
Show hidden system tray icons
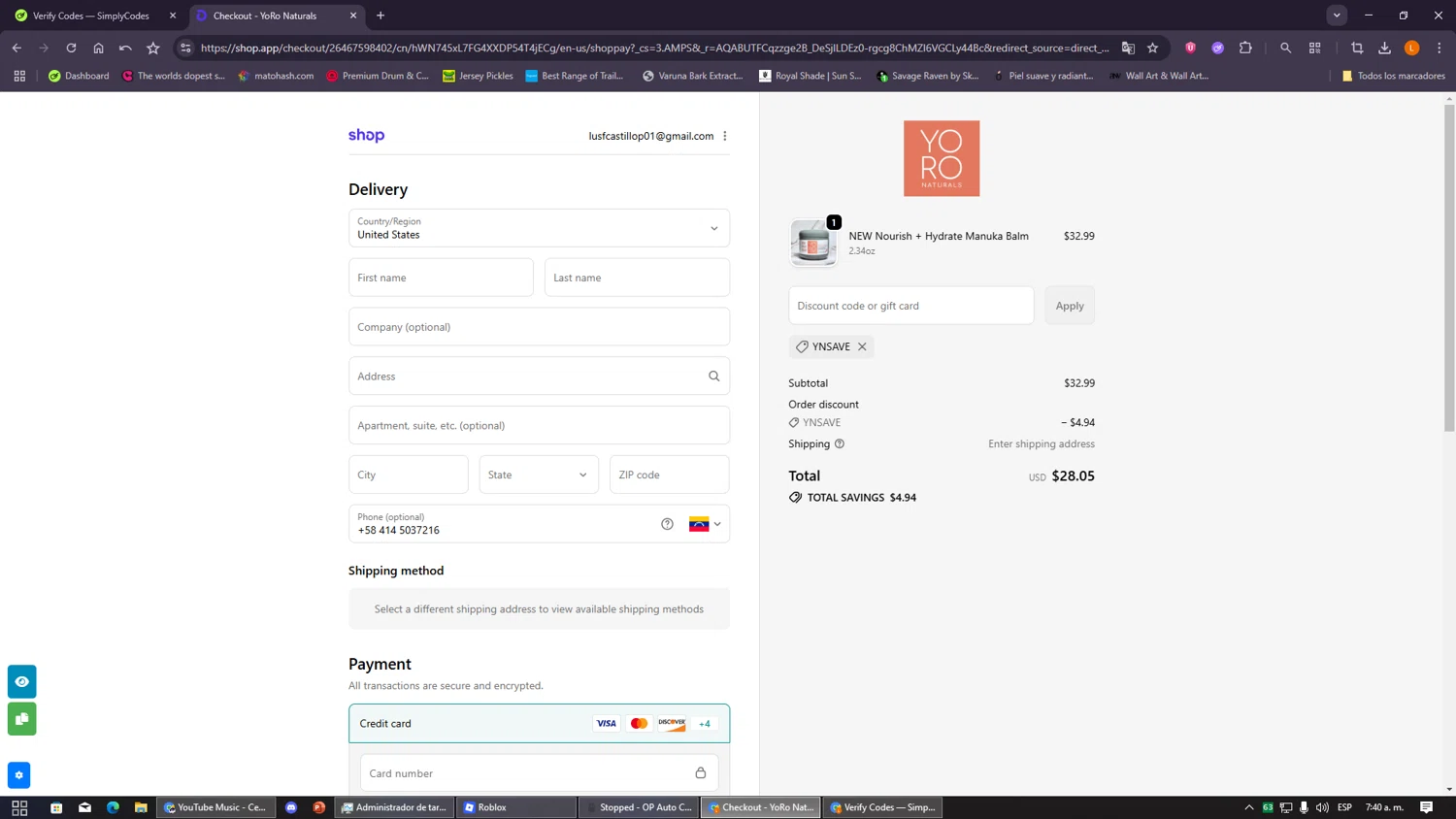1249,807
